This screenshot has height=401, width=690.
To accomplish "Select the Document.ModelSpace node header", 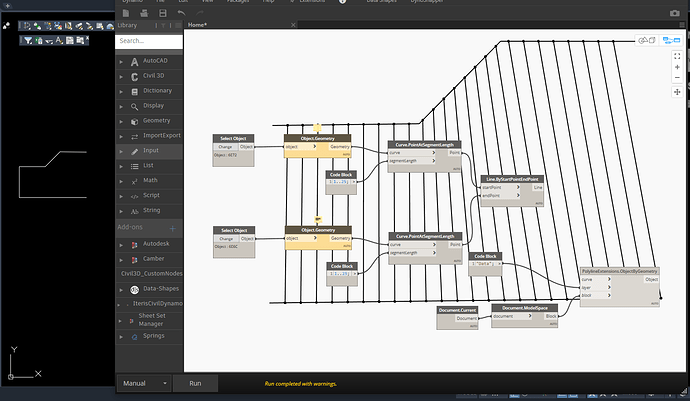I will pos(525,308).
